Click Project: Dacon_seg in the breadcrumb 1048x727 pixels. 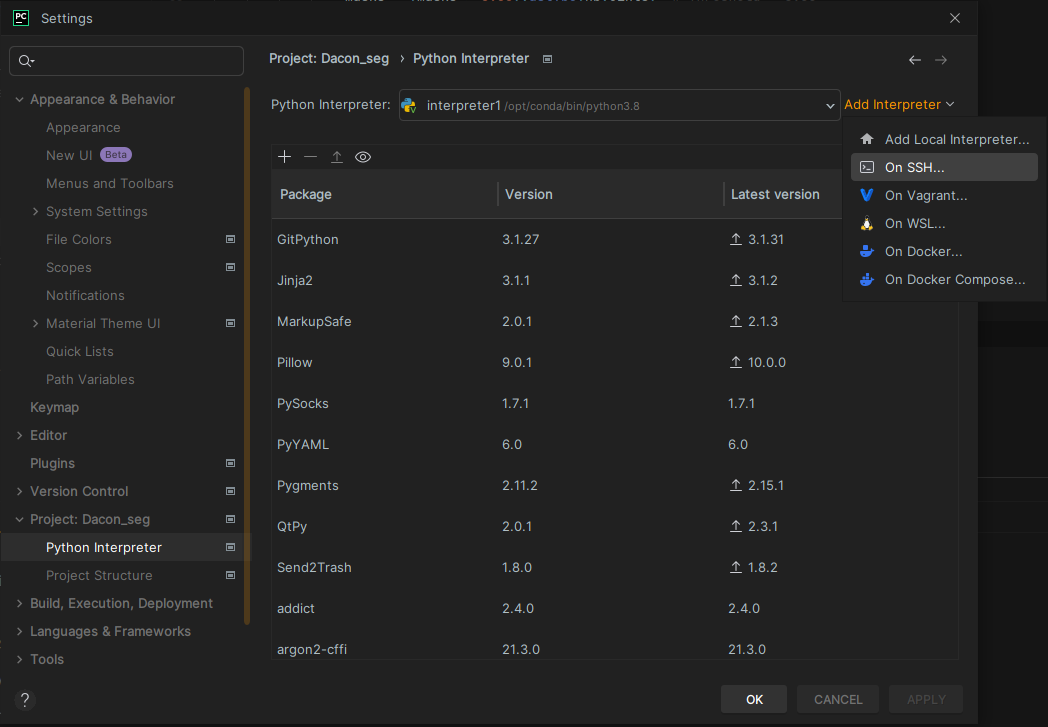click(x=329, y=59)
